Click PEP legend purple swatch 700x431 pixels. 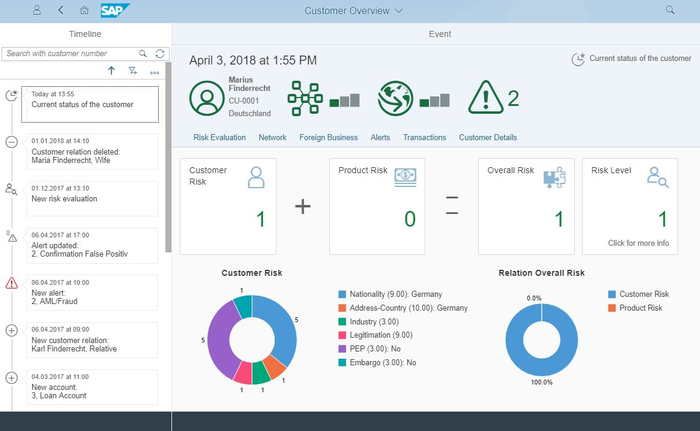[342, 349]
